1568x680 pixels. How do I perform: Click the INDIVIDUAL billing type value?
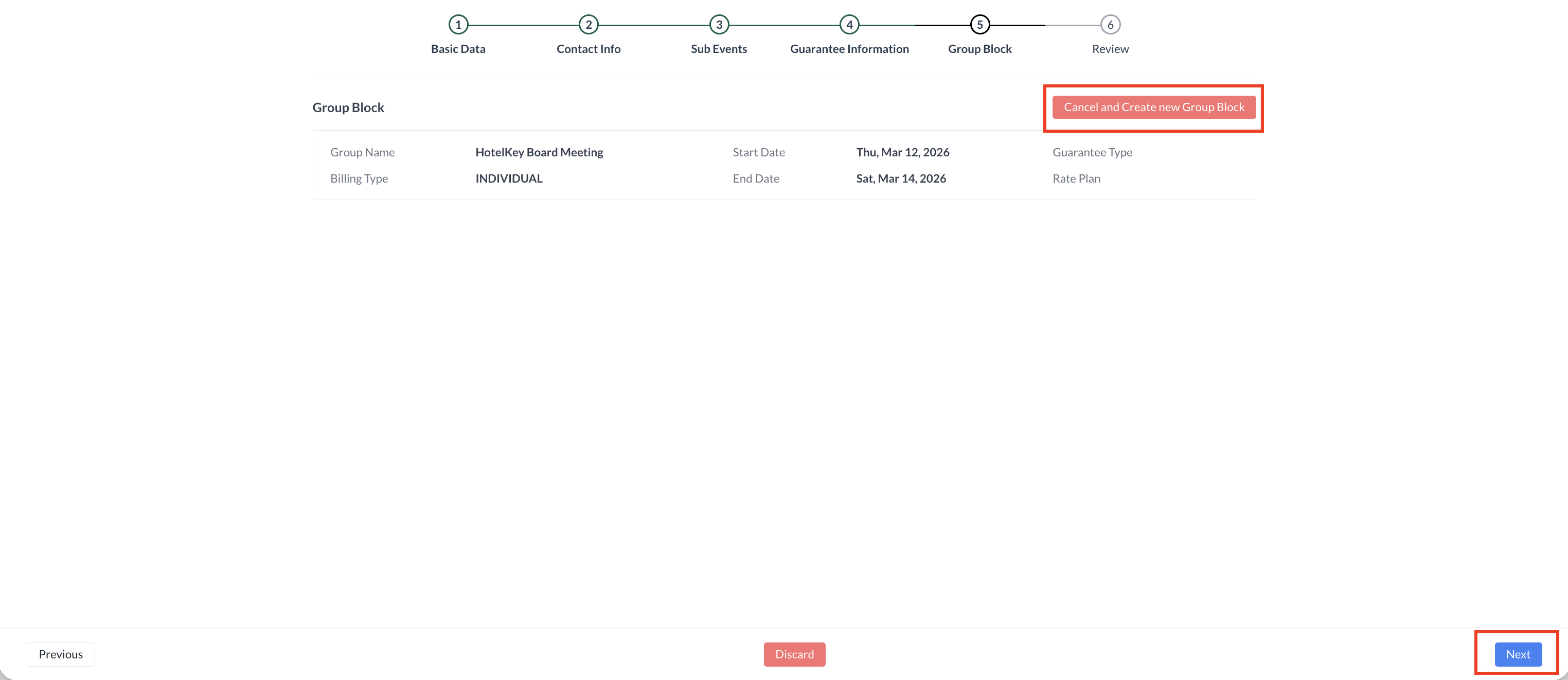coord(508,178)
